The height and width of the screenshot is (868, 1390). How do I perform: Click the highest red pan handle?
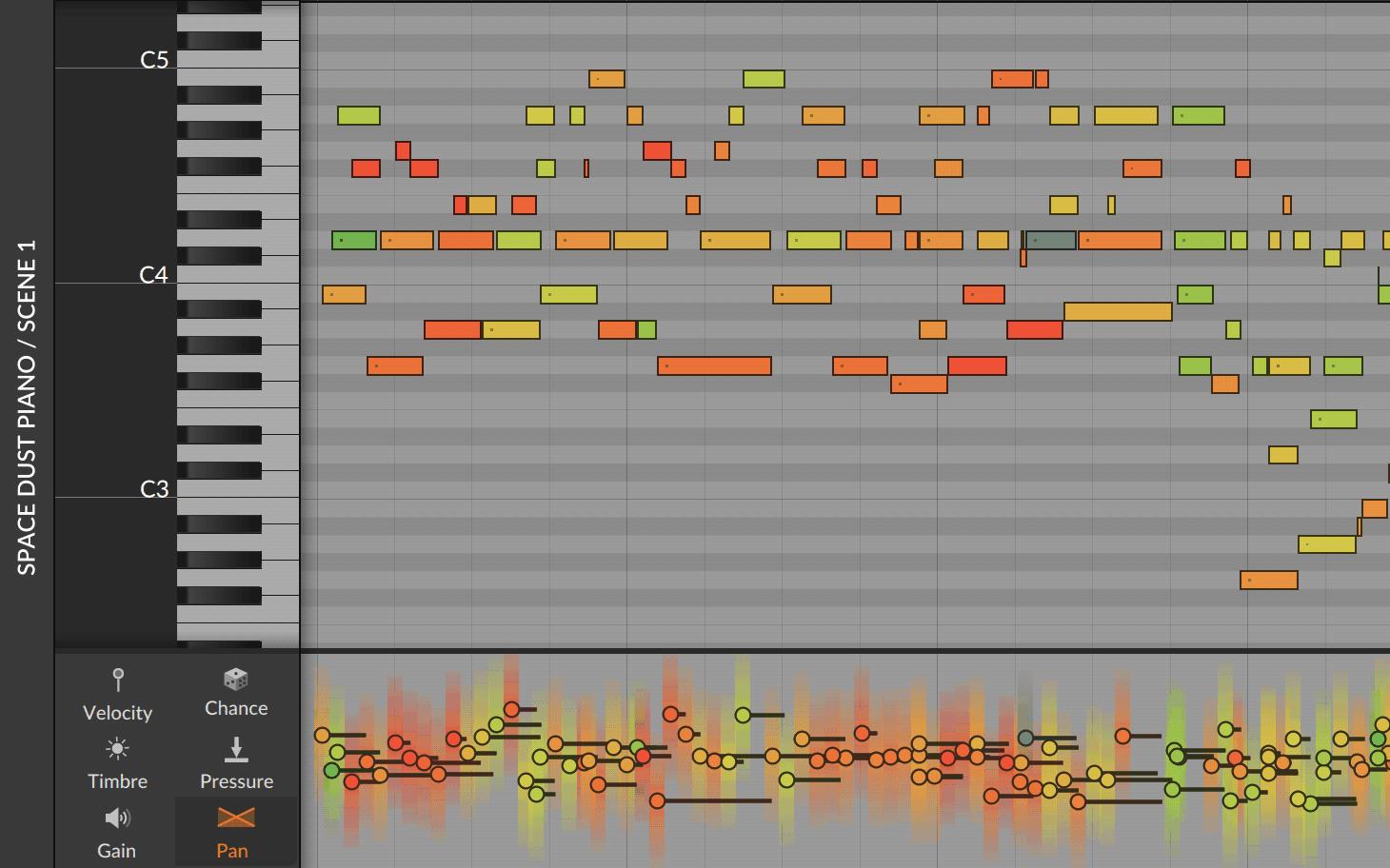(x=512, y=709)
